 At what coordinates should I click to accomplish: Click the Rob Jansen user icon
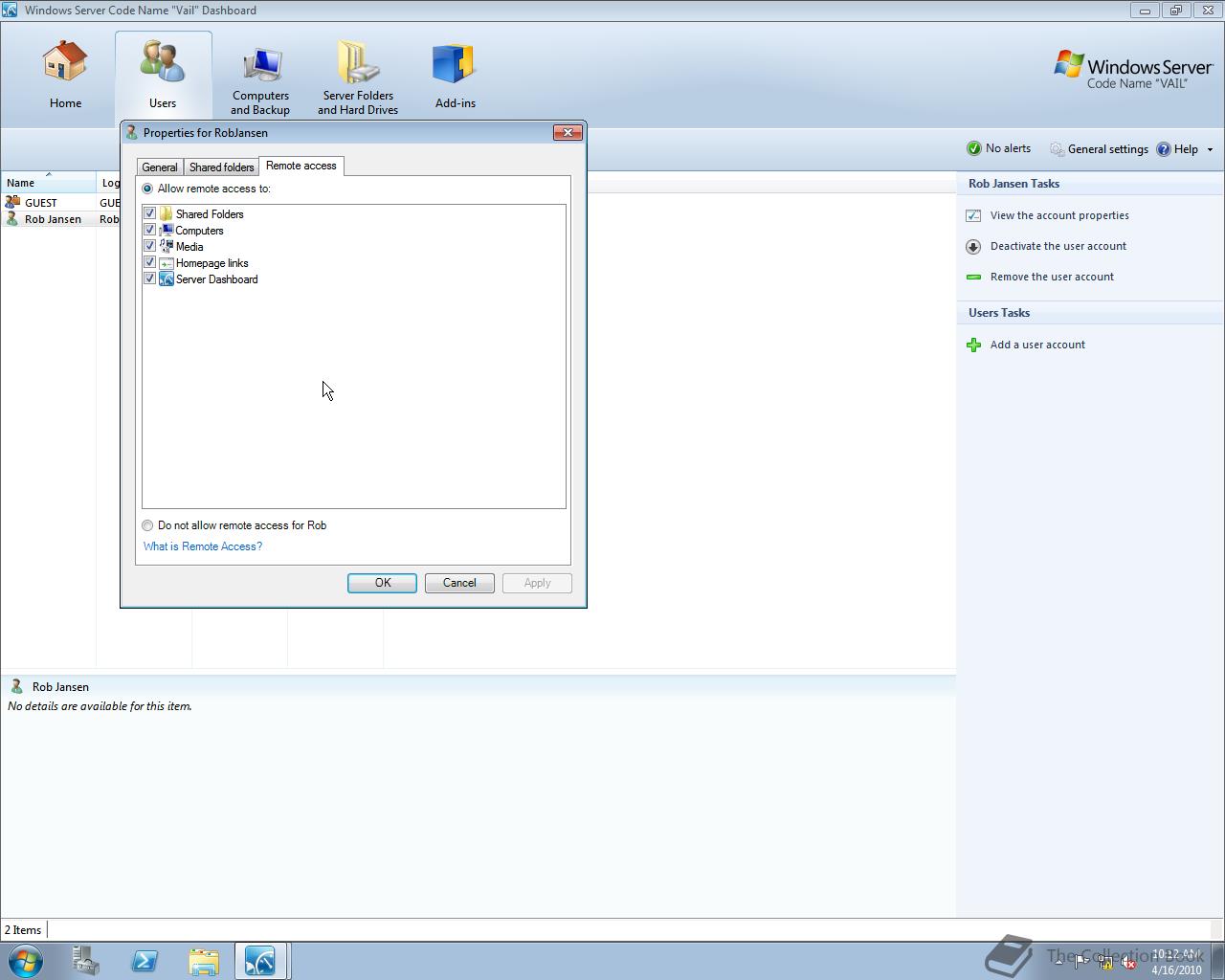tap(12, 218)
